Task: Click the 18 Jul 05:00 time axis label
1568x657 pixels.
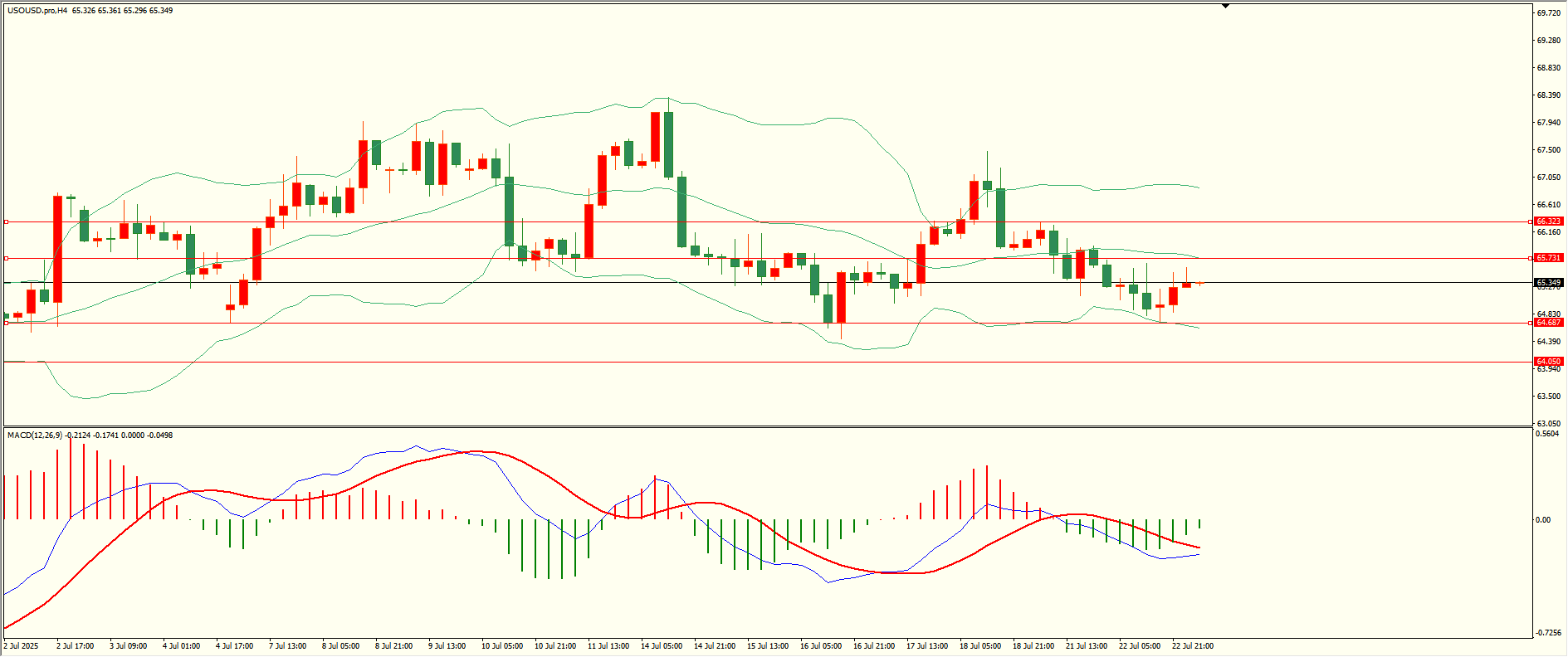Action: [980, 646]
